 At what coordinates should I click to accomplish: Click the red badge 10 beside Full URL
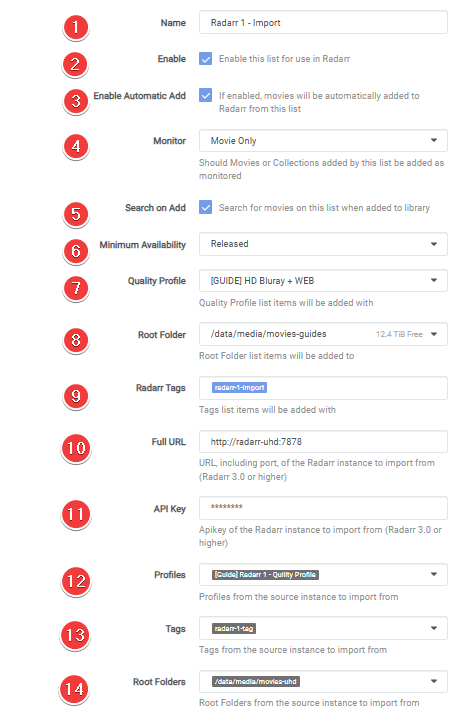[x=76, y=448]
